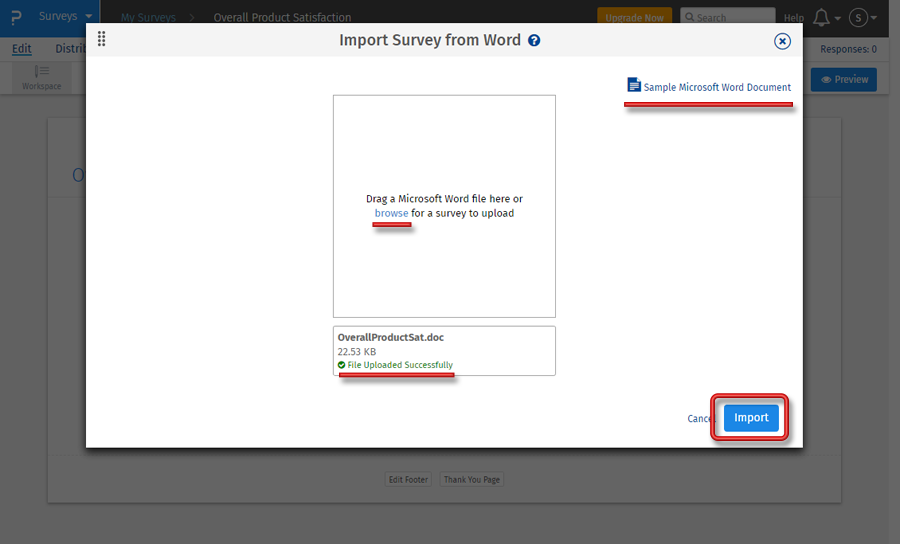This screenshot has width=900, height=544.
Task: Click the Import button
Action: pos(751,418)
